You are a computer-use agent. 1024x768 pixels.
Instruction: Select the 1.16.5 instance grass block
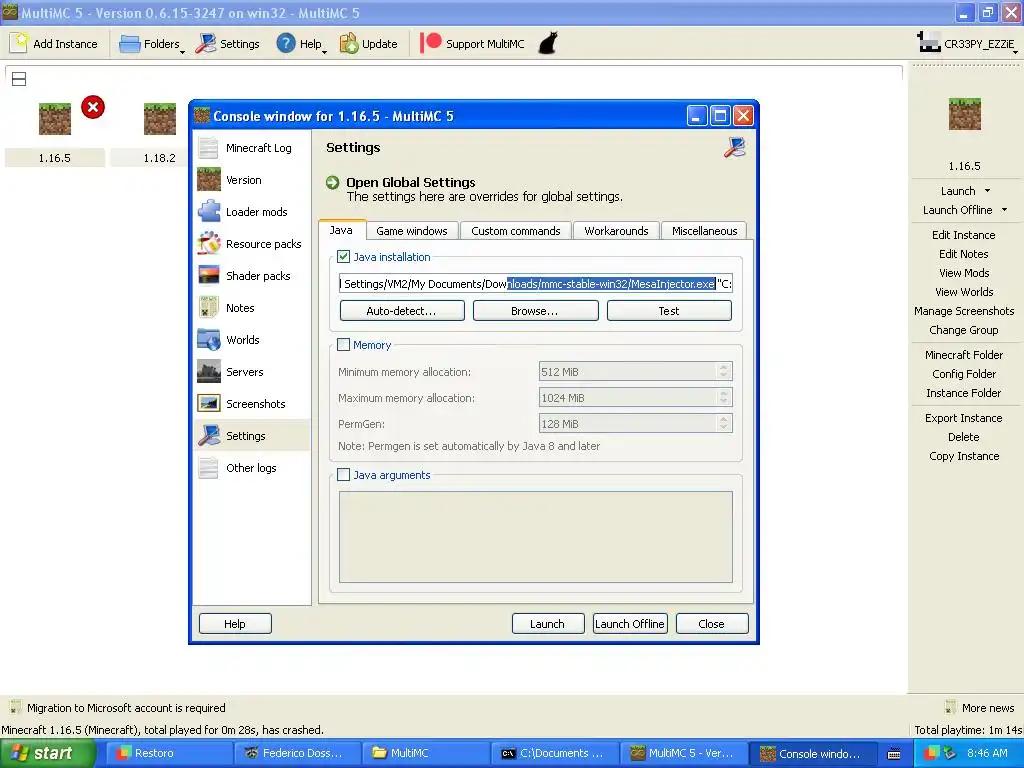point(55,119)
